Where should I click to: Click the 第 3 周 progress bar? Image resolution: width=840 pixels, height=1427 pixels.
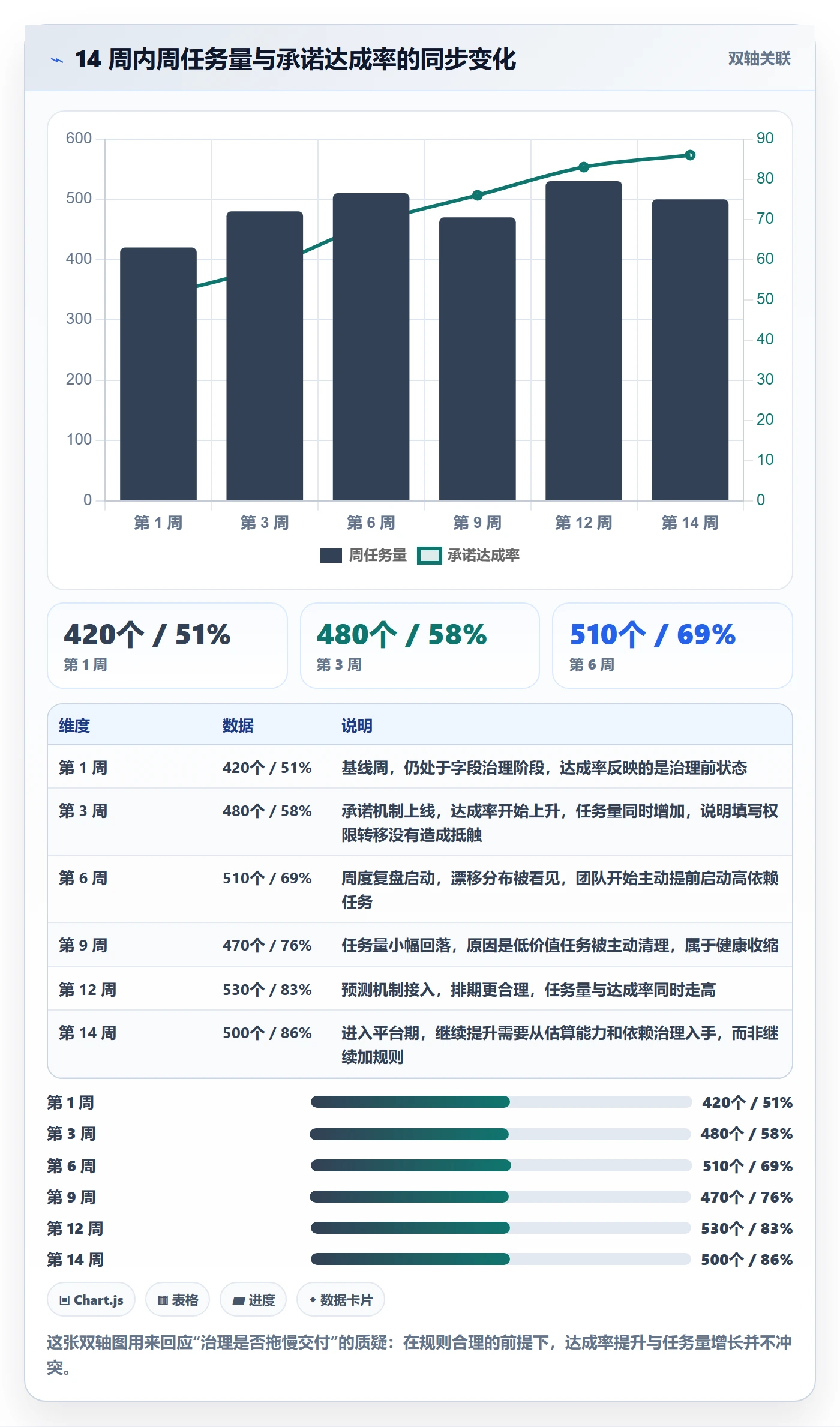pos(500,1134)
